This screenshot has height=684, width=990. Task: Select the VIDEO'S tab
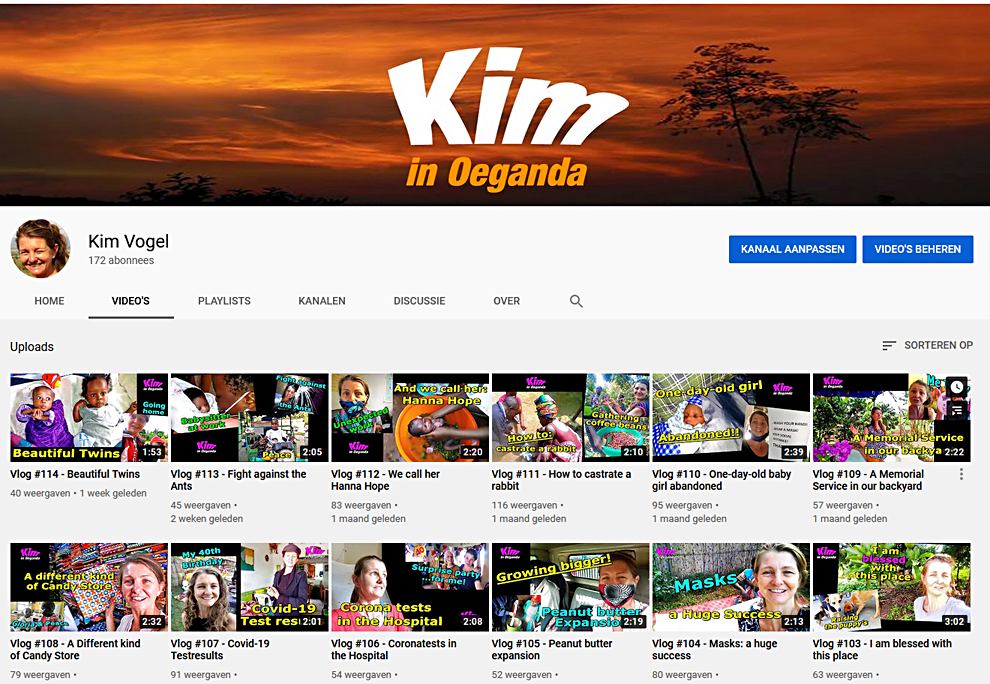(x=131, y=301)
